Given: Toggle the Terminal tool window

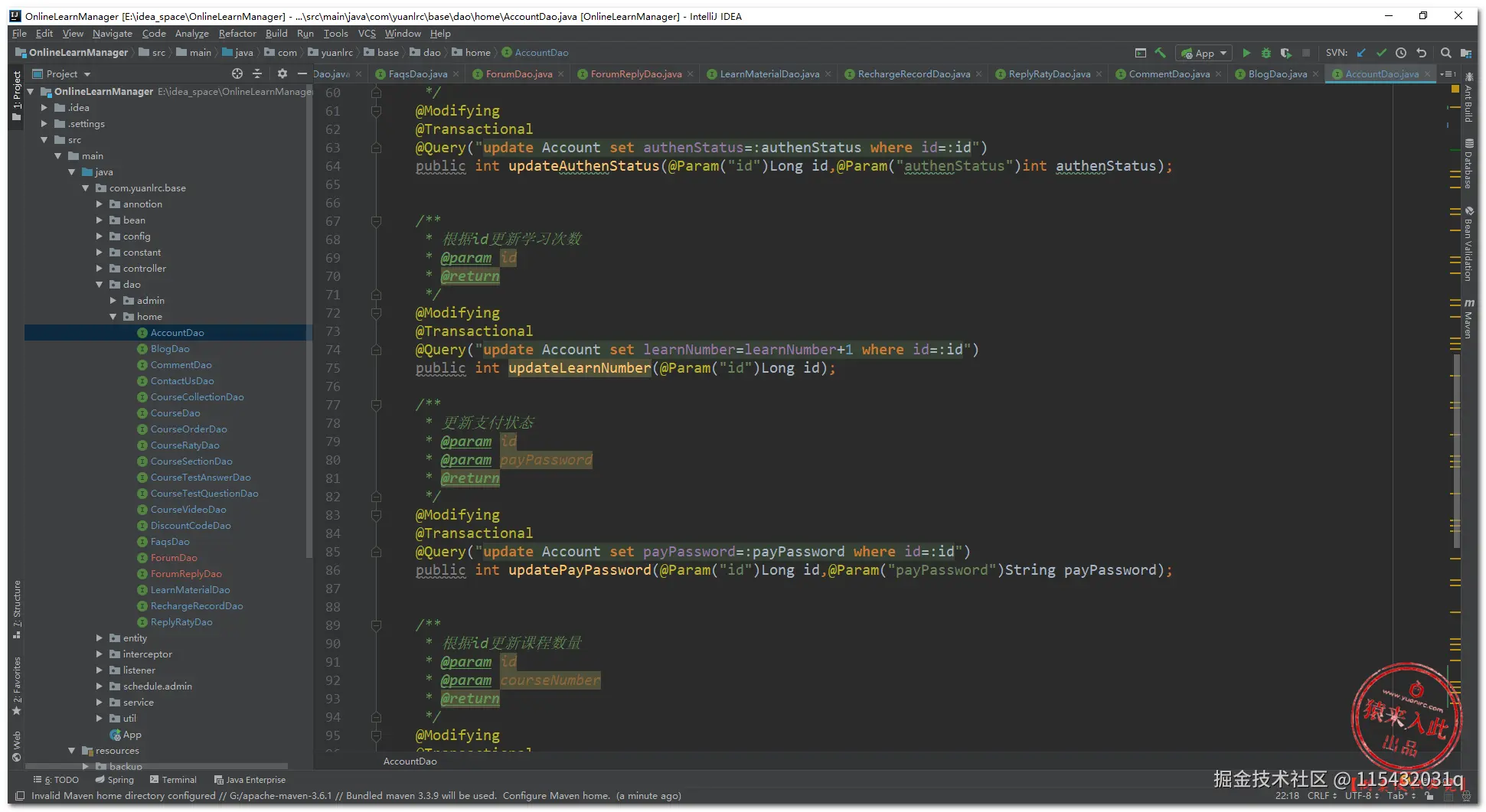Looking at the screenshot, I should point(174,780).
